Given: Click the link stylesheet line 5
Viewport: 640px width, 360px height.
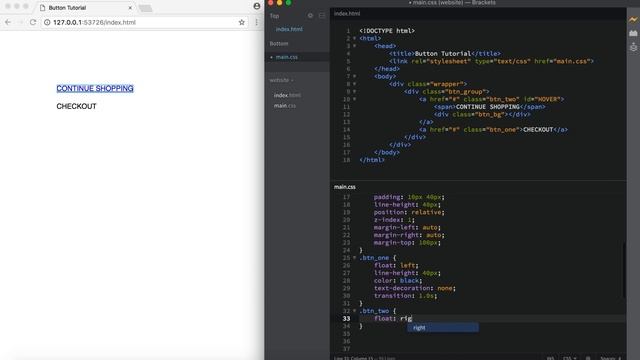Looking at the screenshot, I should click(x=491, y=61).
